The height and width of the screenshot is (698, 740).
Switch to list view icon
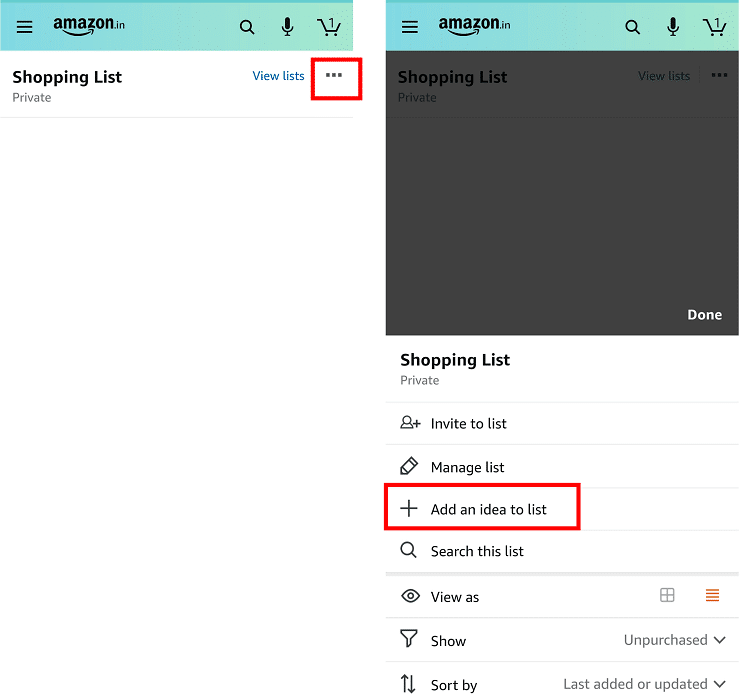[712, 595]
